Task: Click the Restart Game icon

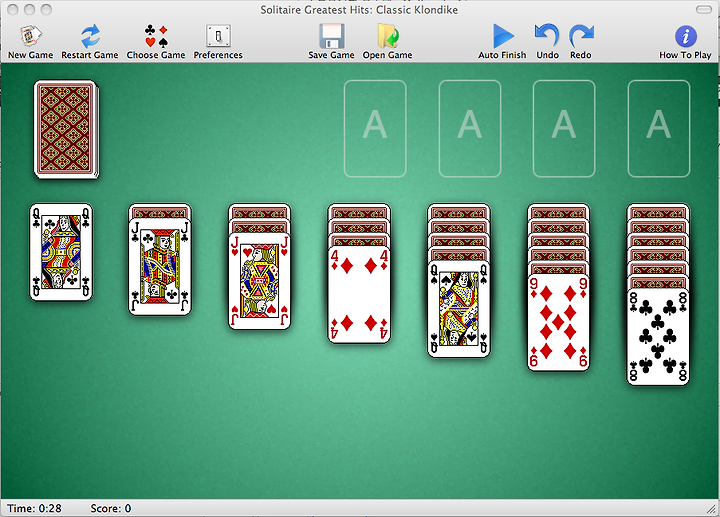Action: click(x=90, y=37)
